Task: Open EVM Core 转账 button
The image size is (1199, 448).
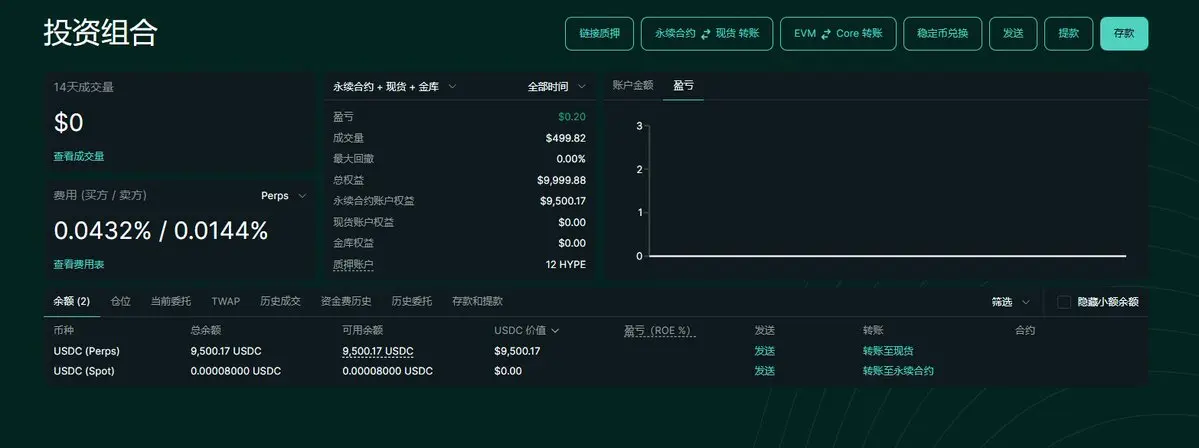Action: coord(838,34)
